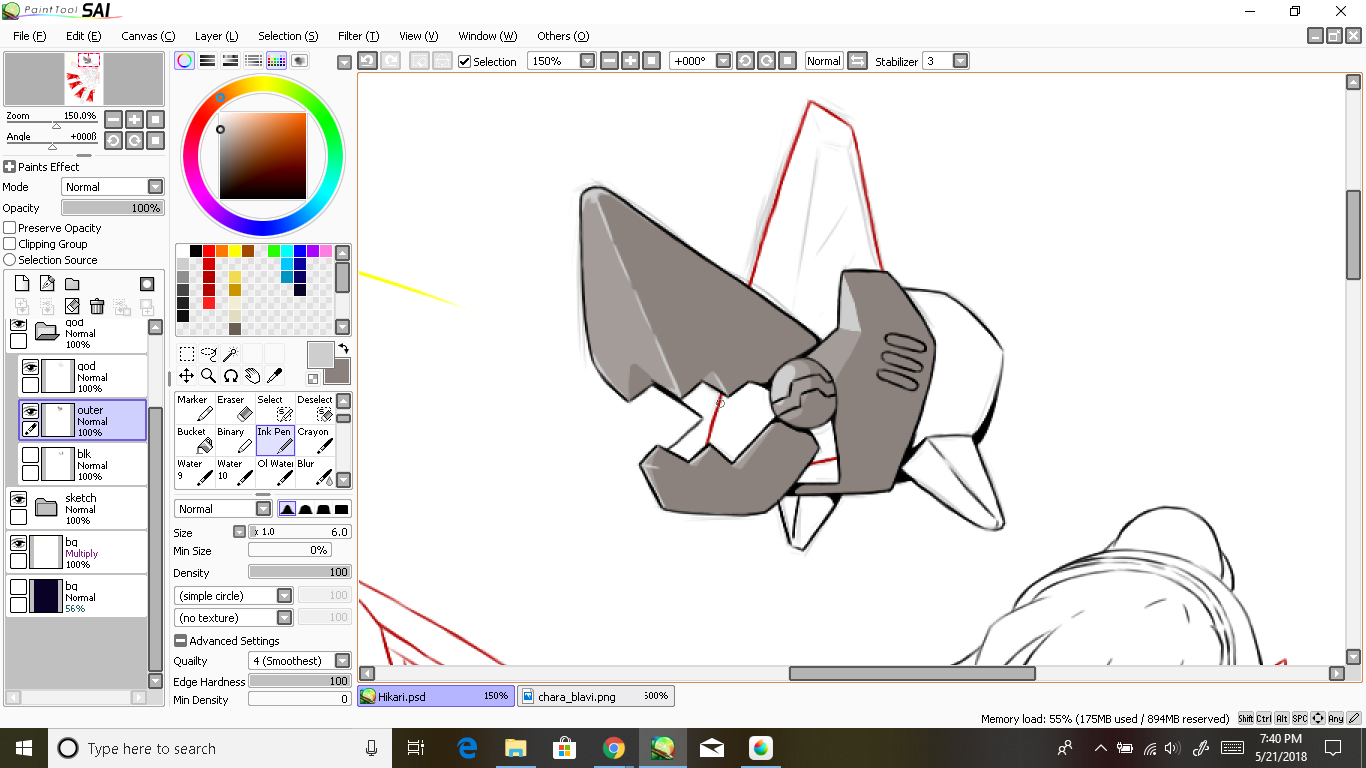Viewport: 1366px width, 768px height.
Task: Collapse the Advanced Settings section
Action: [x=180, y=641]
